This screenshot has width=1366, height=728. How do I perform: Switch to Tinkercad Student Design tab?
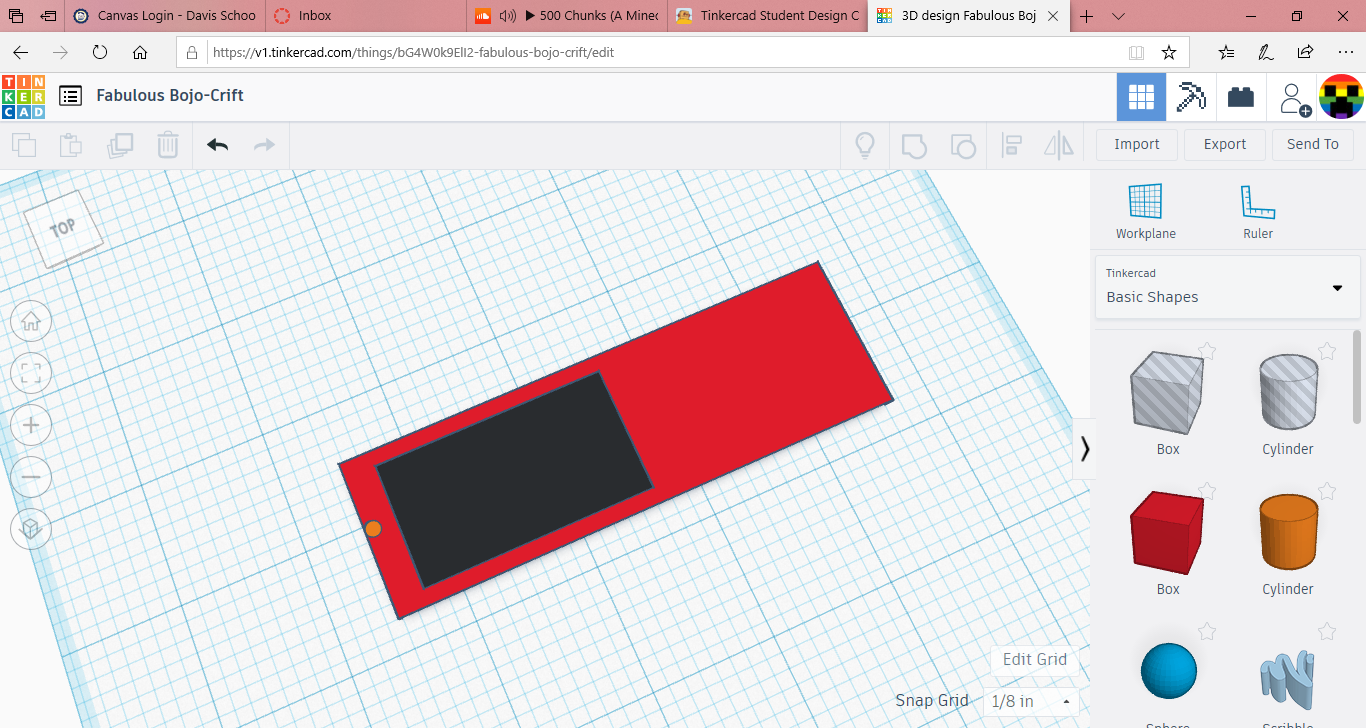[766, 16]
